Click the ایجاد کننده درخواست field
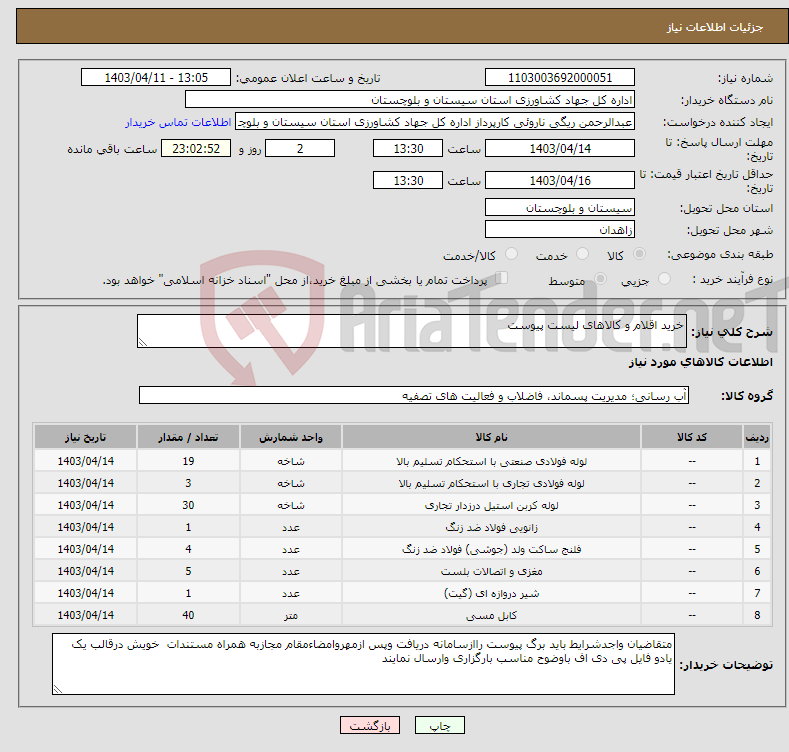 tap(435, 122)
